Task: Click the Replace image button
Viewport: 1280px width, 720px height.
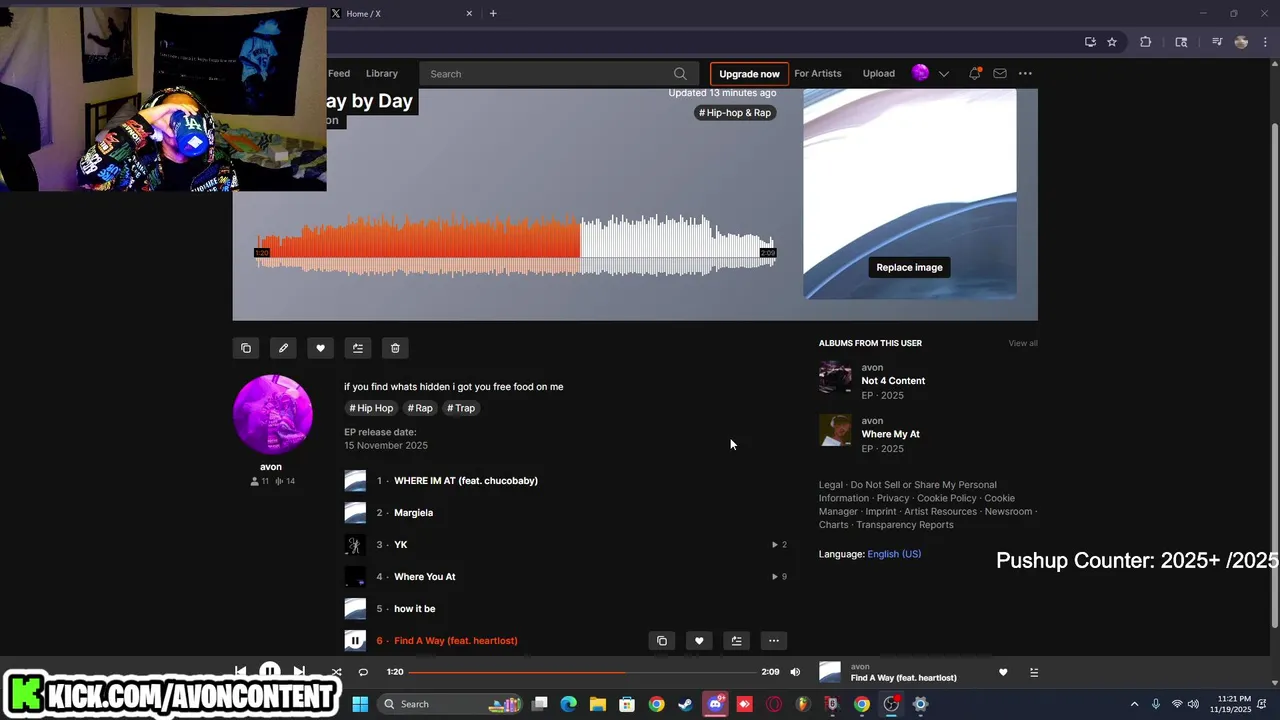Action: [909, 267]
